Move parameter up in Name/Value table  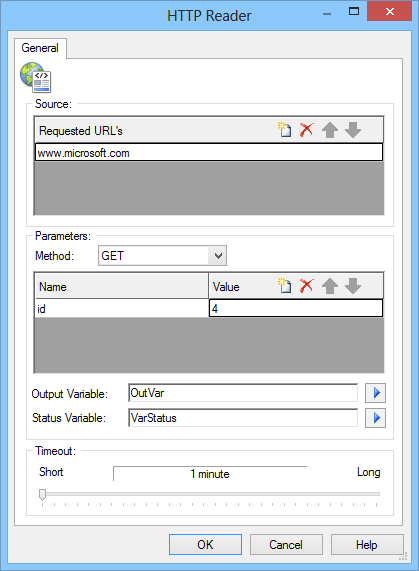pos(330,286)
